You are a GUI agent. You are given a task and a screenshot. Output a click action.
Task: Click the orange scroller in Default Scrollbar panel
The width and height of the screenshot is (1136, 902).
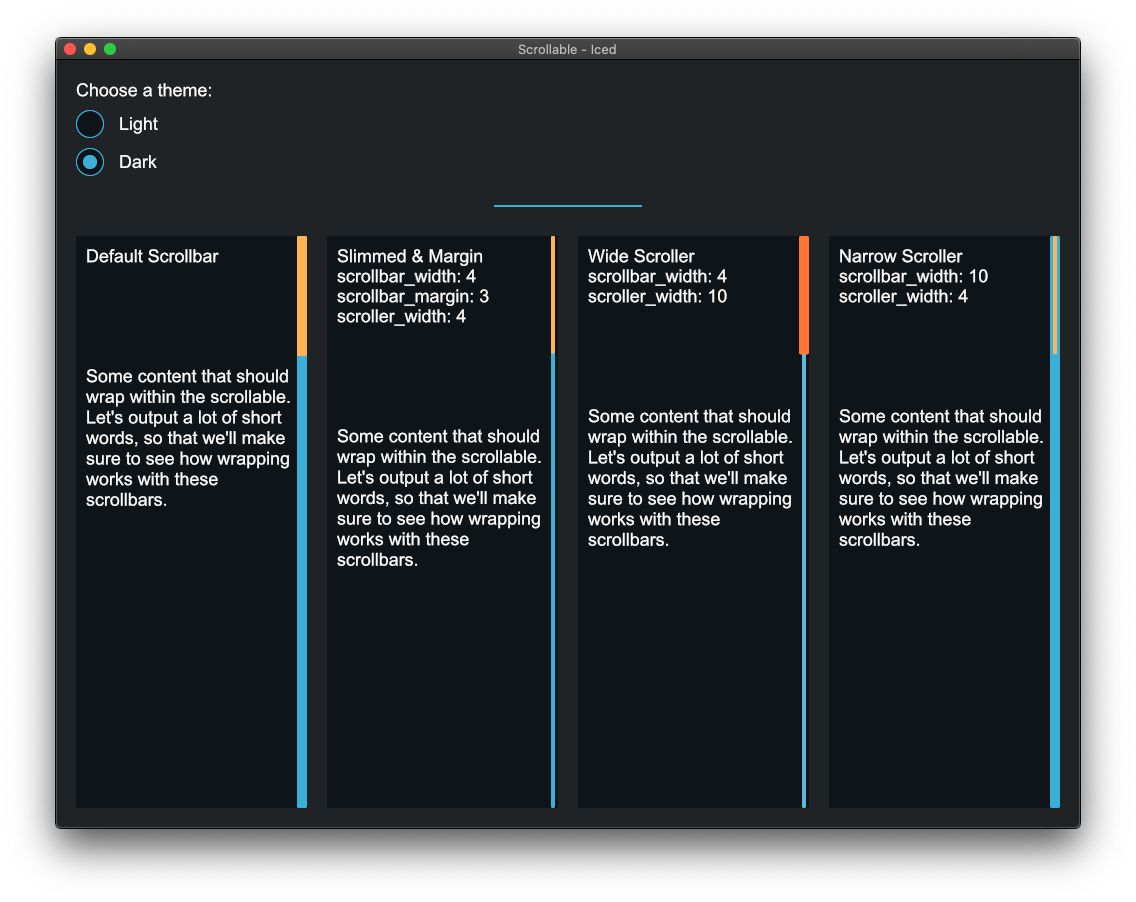(x=302, y=296)
